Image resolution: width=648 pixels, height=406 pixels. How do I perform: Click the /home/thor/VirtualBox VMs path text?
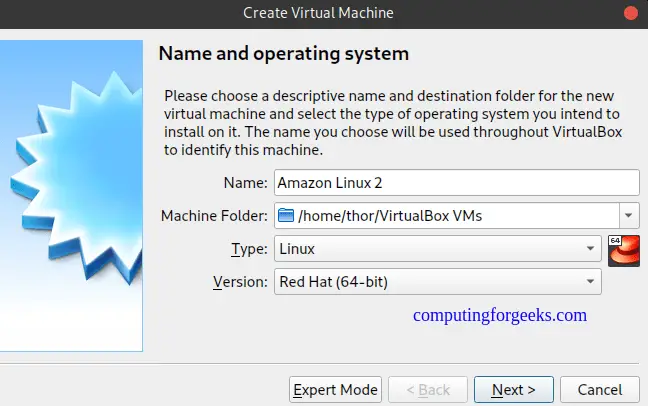pyautogui.click(x=390, y=216)
